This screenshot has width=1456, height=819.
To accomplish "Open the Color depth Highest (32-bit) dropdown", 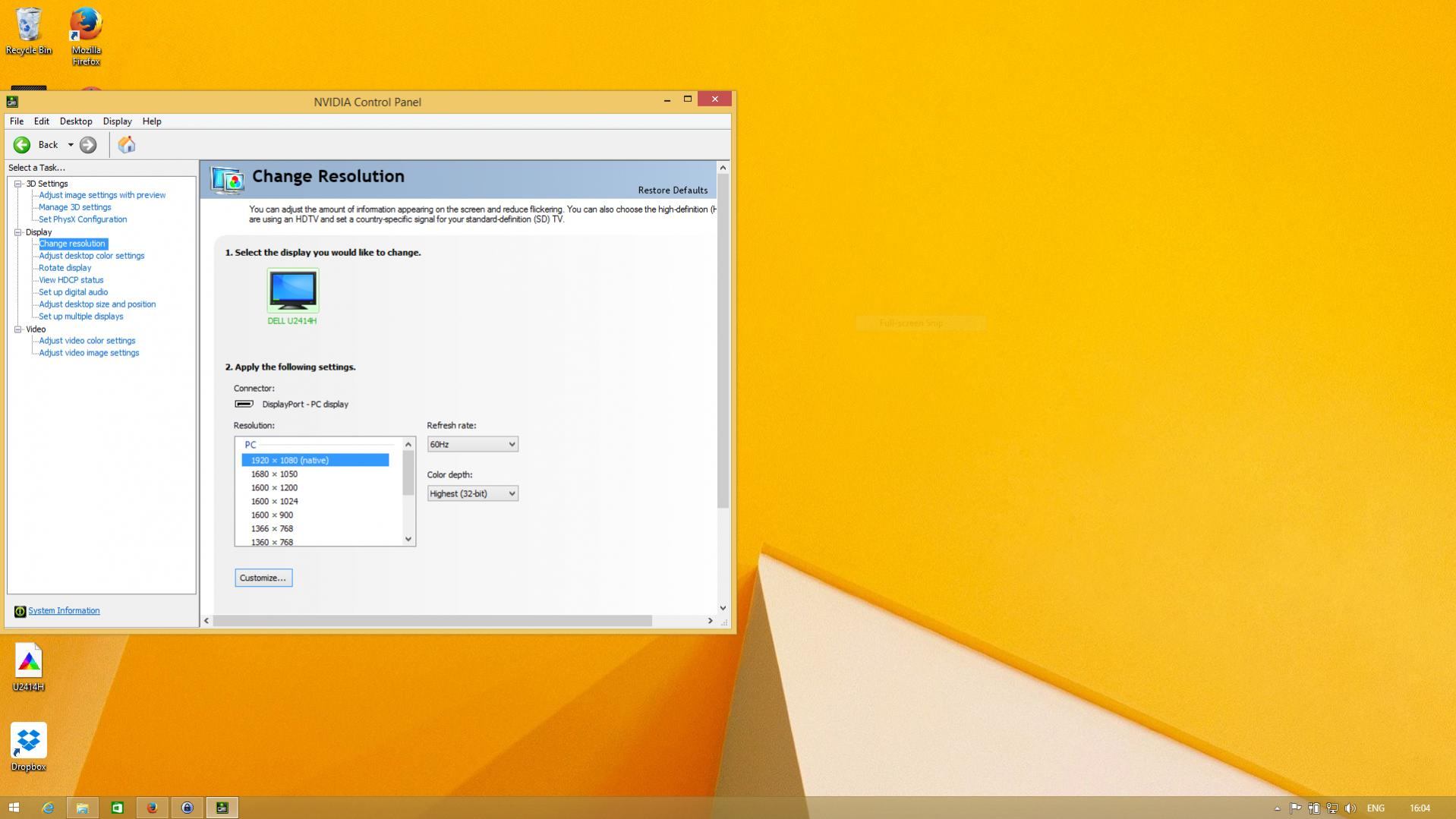I will (x=472, y=493).
